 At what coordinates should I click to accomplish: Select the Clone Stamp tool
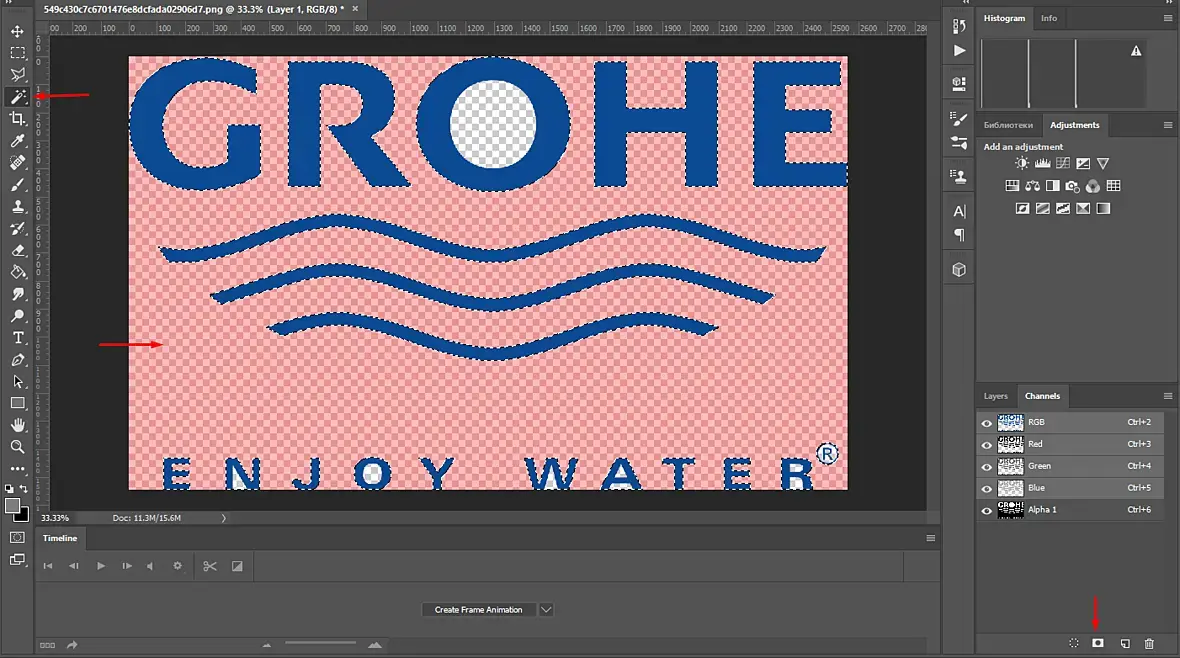point(17,206)
